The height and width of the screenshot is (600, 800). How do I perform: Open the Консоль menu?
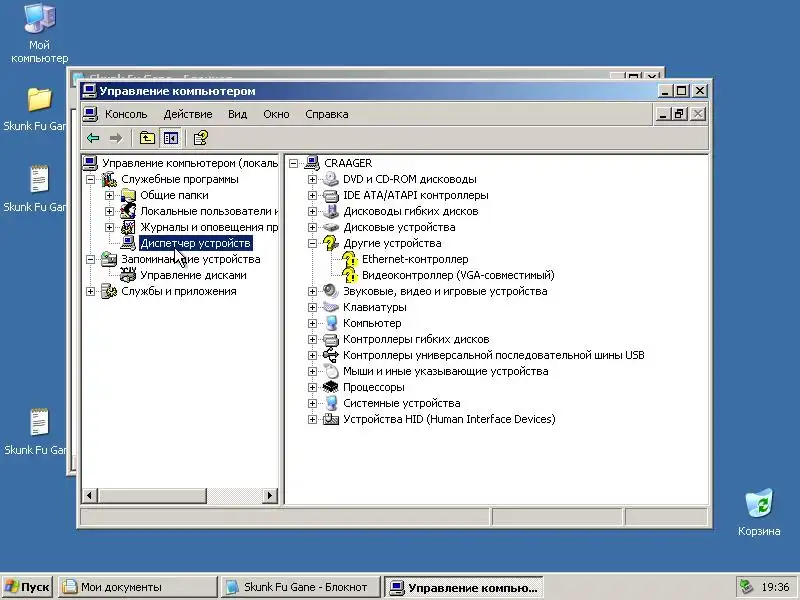tap(126, 114)
